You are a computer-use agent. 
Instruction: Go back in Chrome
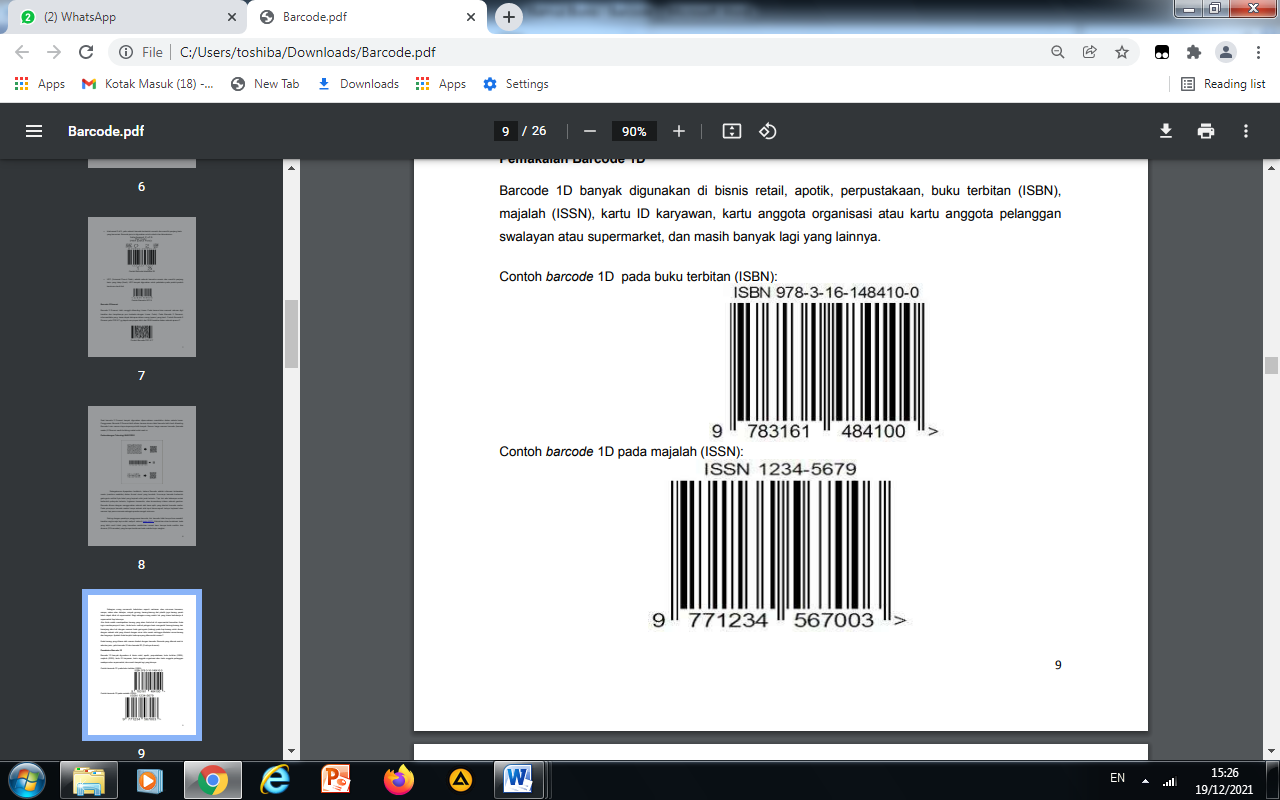22,52
